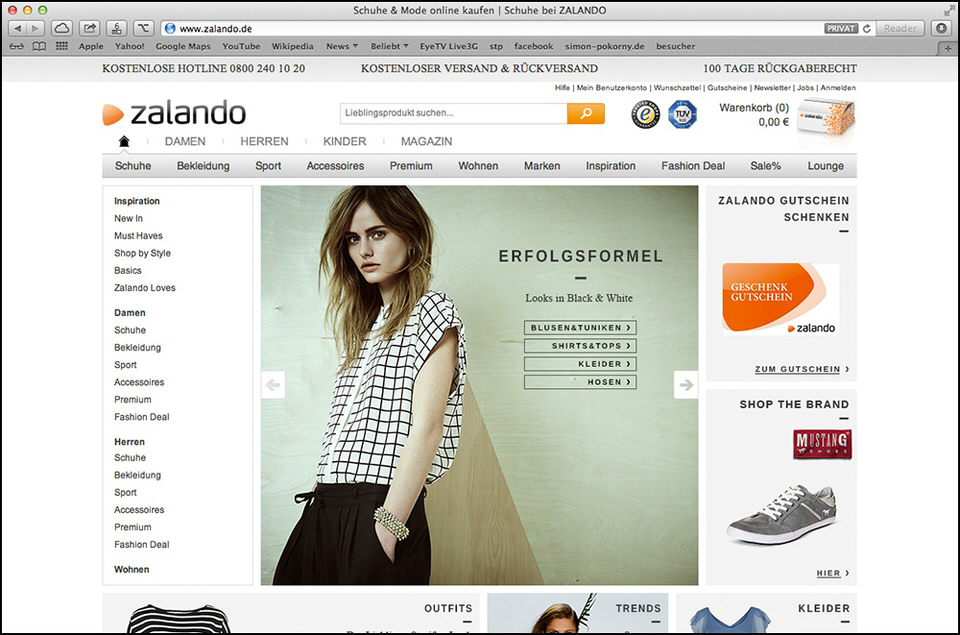Screen dimensions: 960x635
Task: Open New In in the sidebar
Action: coord(129,219)
